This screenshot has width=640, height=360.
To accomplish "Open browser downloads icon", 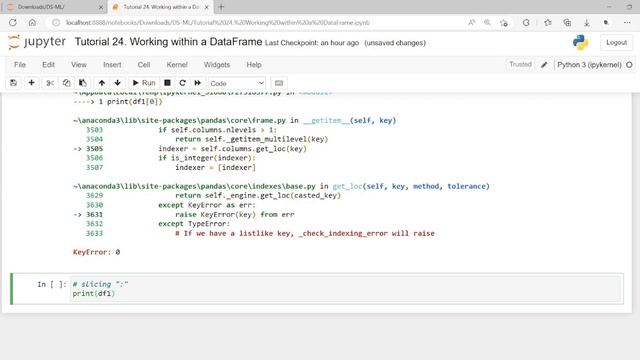I will tap(587, 23).
